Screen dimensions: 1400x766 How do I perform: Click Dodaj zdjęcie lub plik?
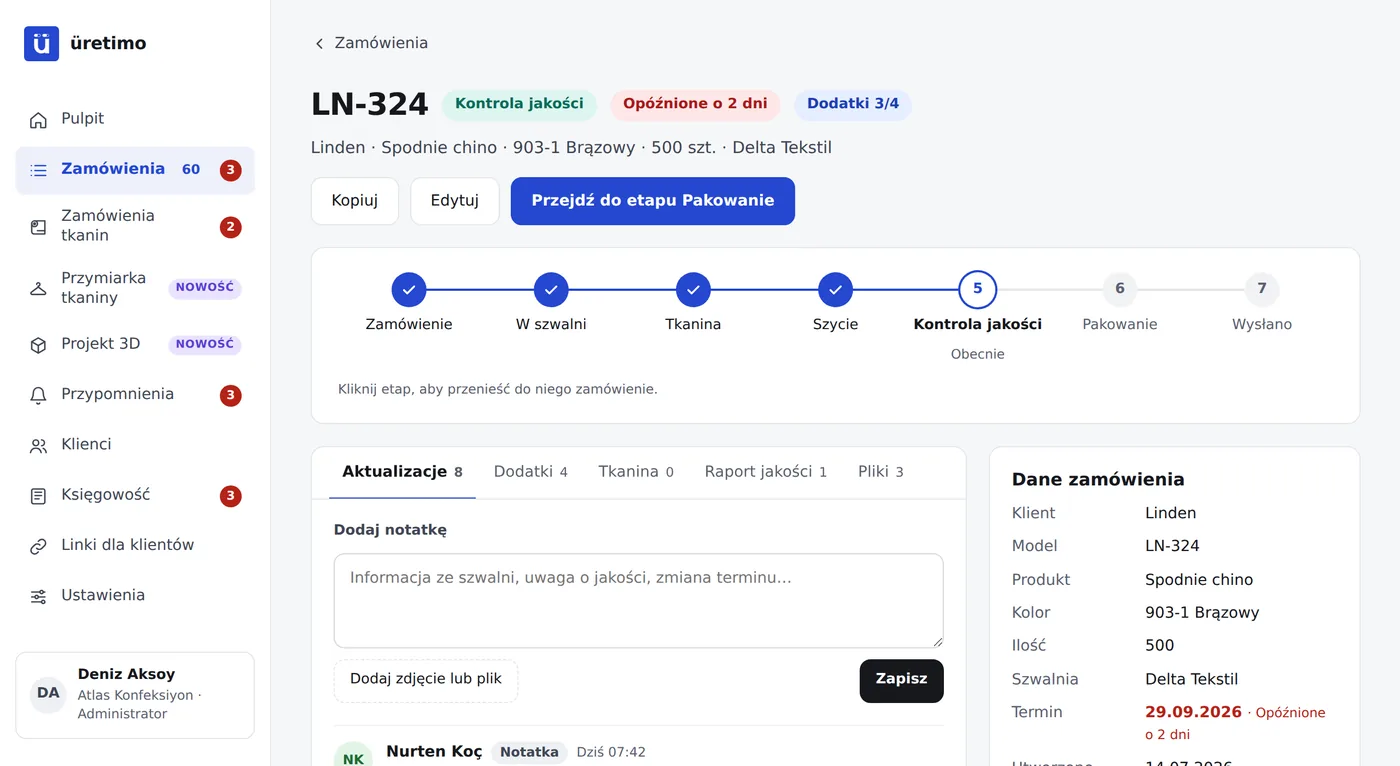426,680
